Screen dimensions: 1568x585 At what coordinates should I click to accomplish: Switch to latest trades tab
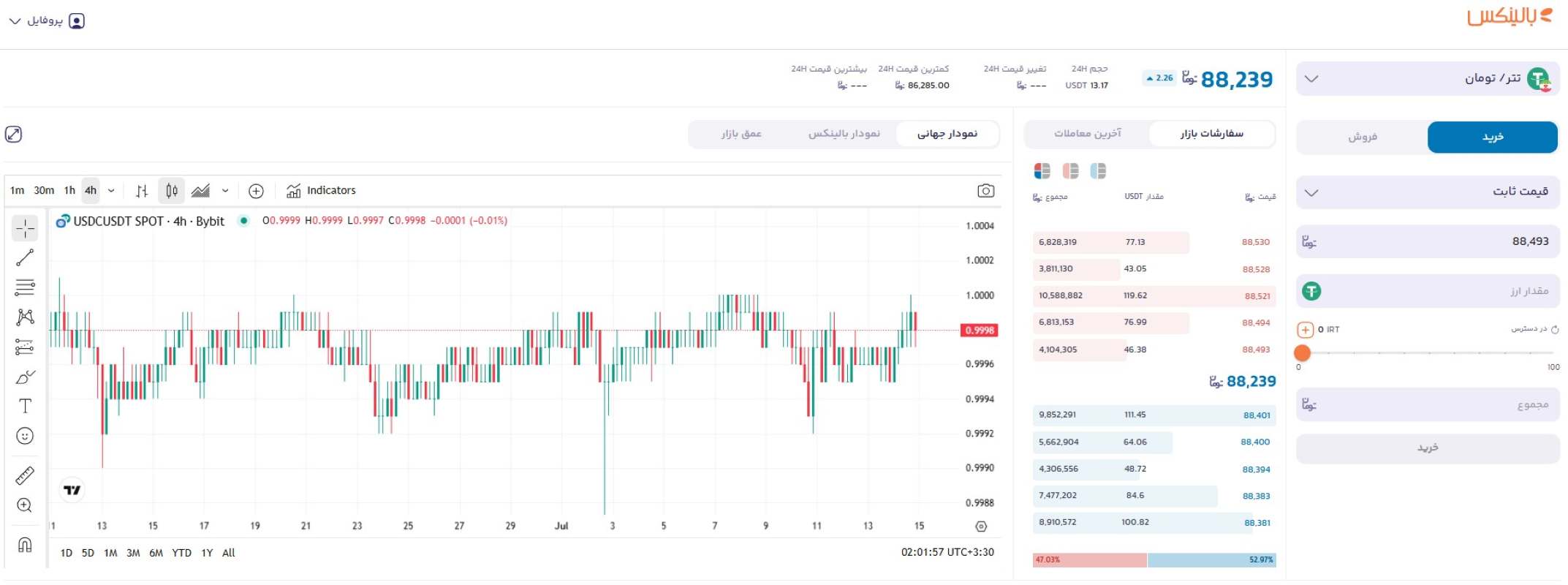[1087, 134]
